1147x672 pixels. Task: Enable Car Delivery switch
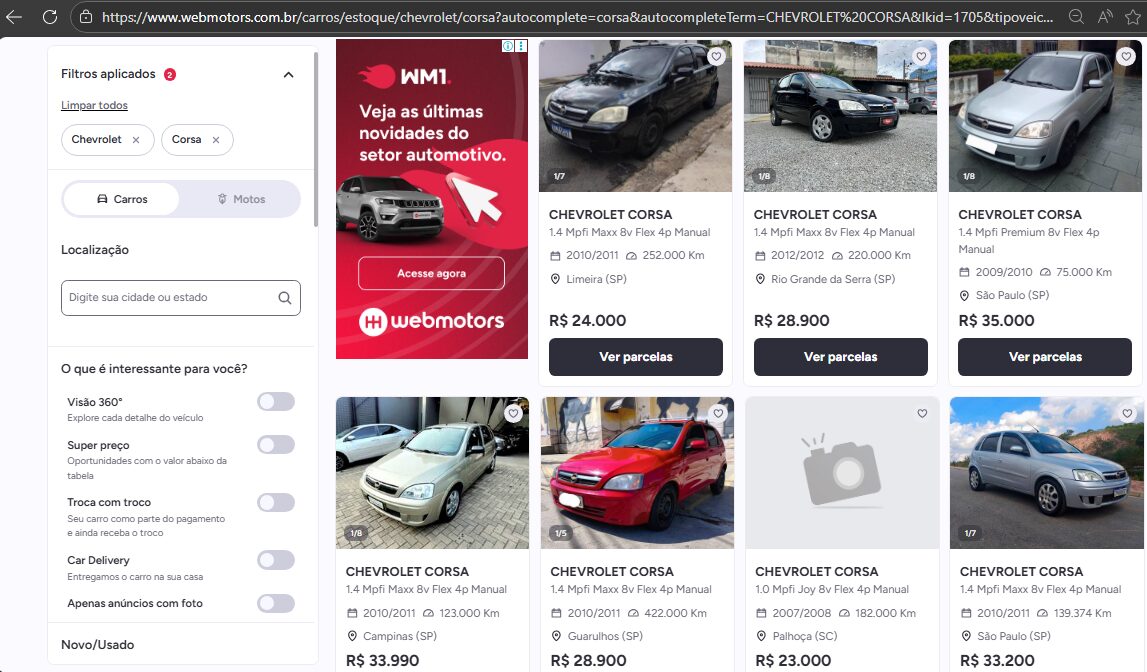(x=276, y=560)
